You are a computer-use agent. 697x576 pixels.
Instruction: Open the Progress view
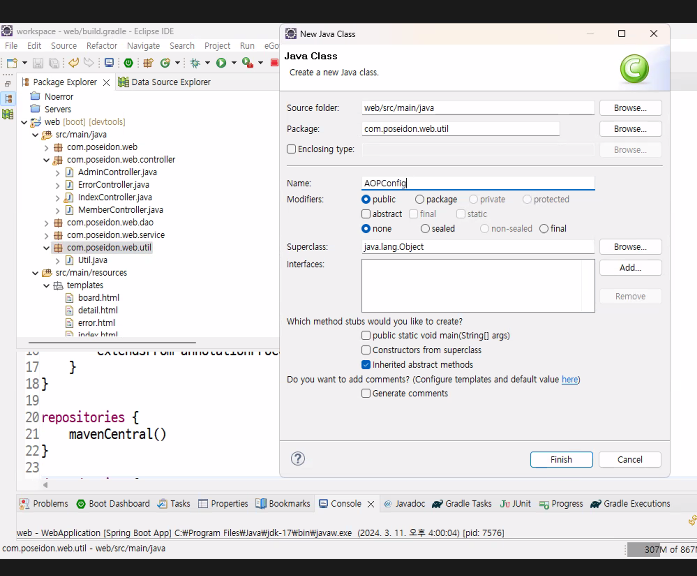561,504
